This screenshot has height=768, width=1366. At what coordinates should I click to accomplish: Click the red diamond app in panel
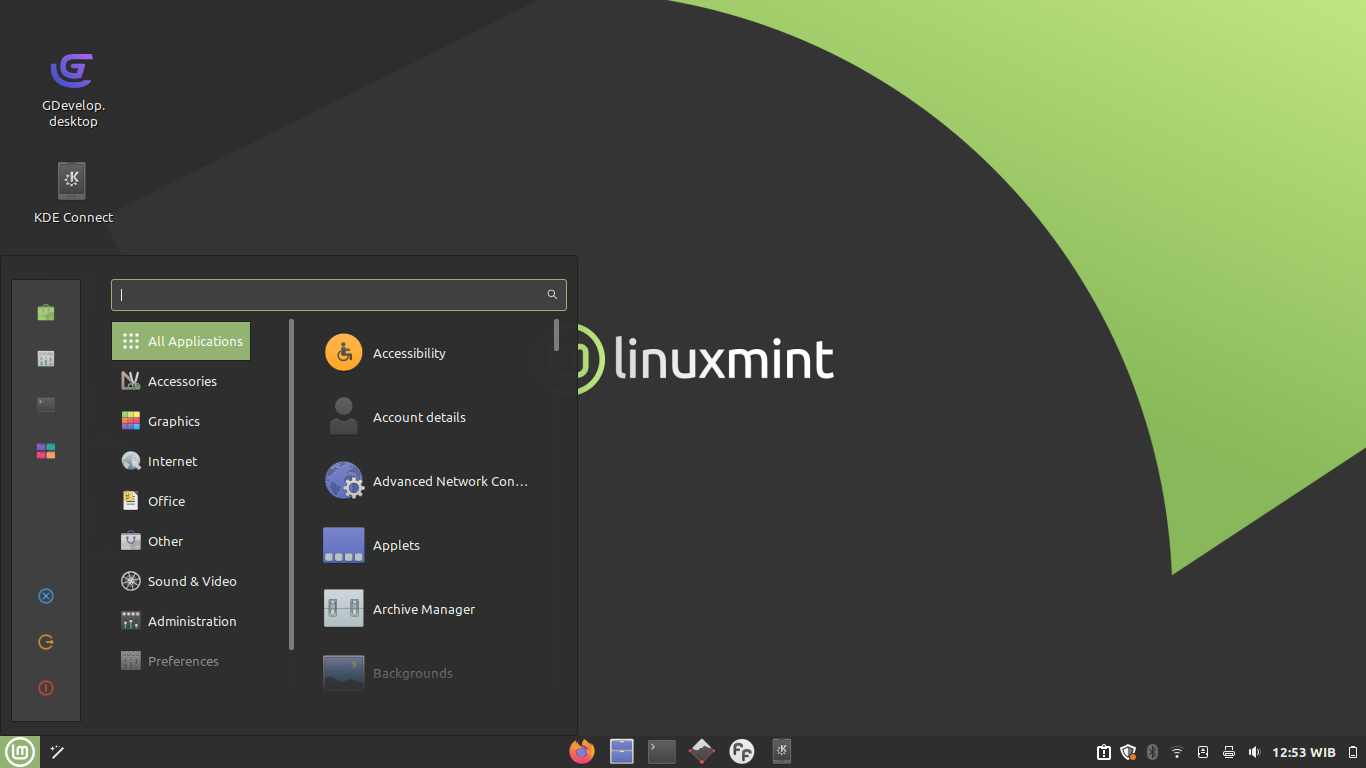[x=702, y=752]
